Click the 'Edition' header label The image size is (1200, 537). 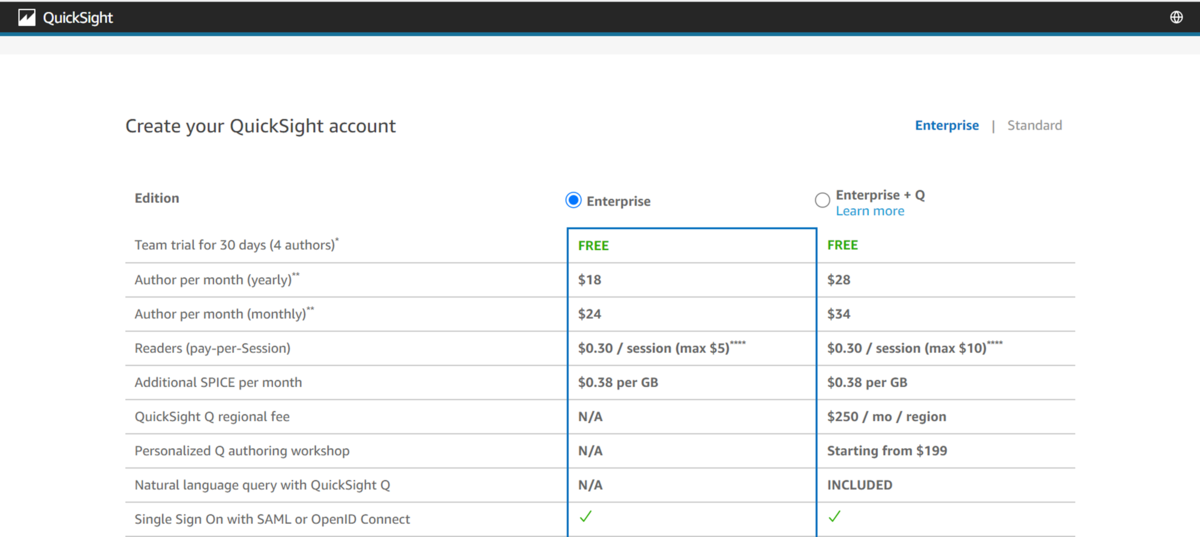click(157, 198)
